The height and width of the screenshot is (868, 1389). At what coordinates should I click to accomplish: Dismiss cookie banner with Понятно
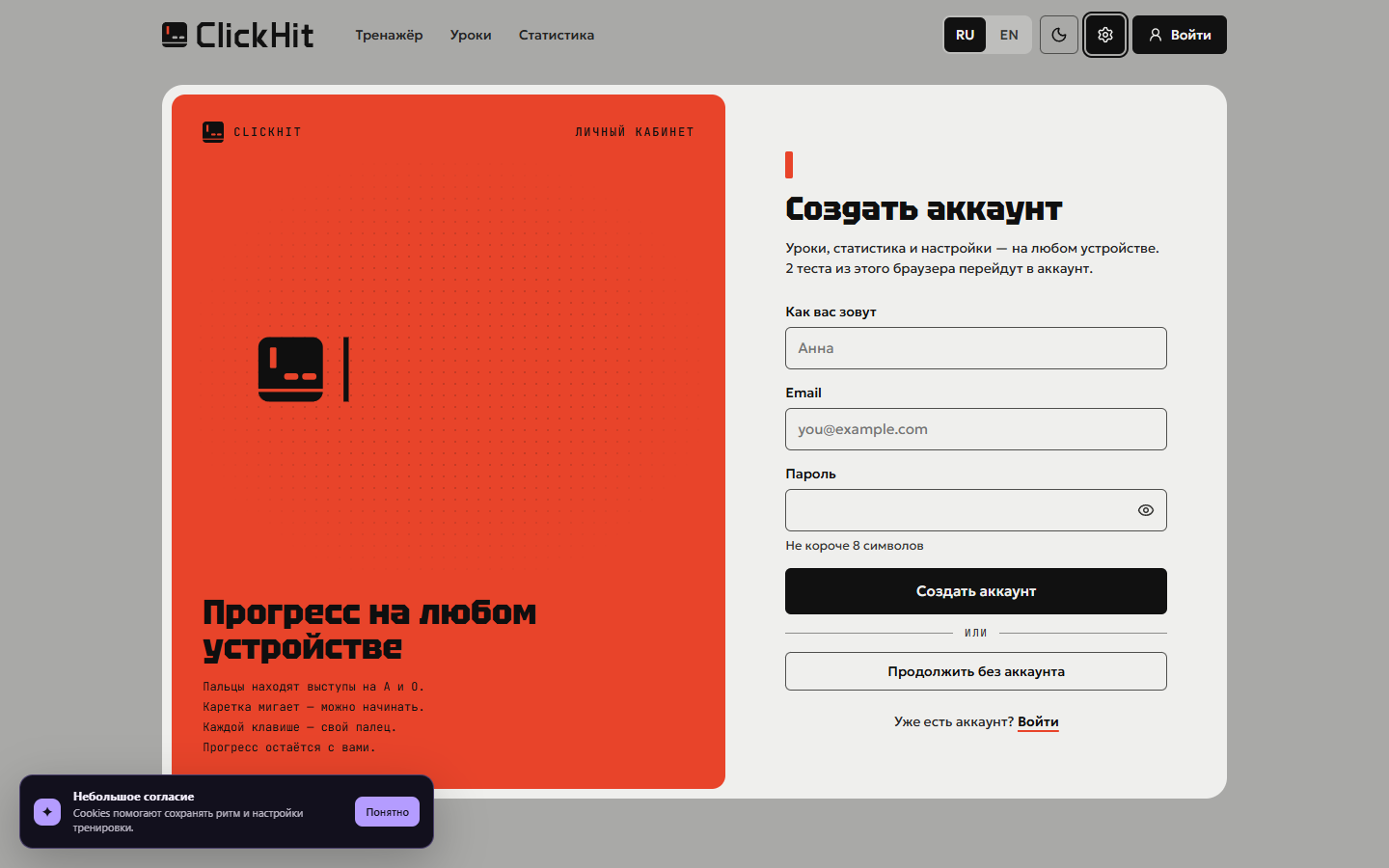coord(387,812)
